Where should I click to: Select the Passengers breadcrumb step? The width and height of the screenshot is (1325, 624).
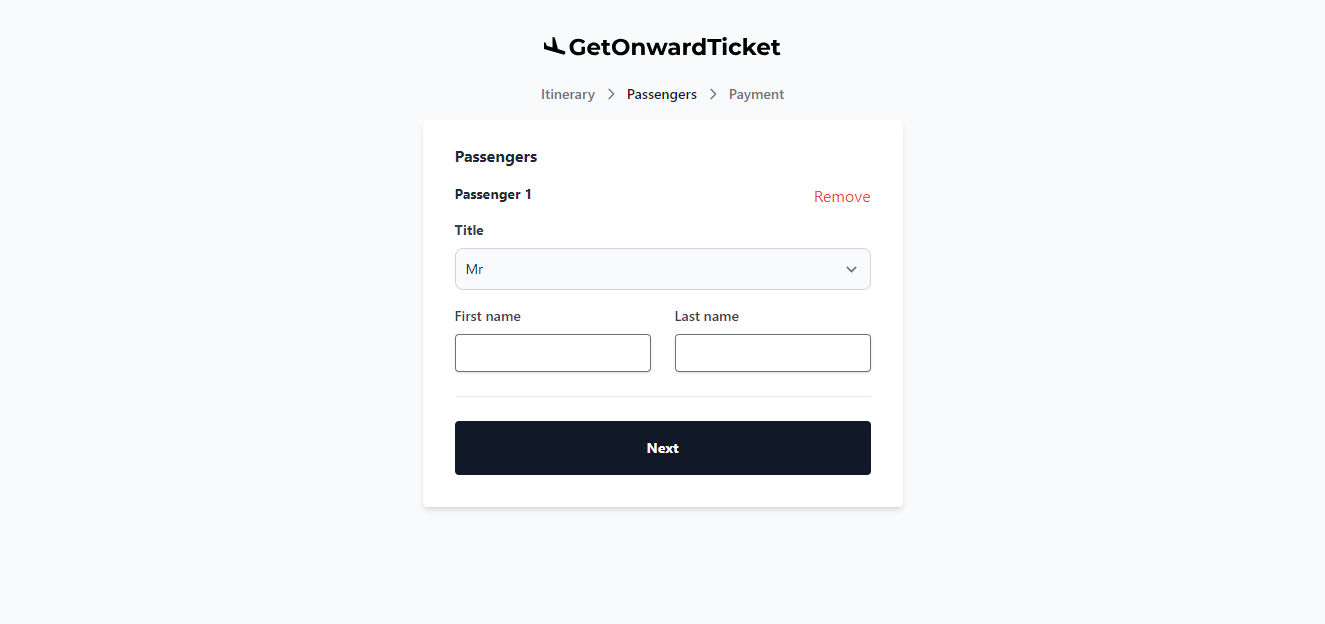click(x=662, y=94)
